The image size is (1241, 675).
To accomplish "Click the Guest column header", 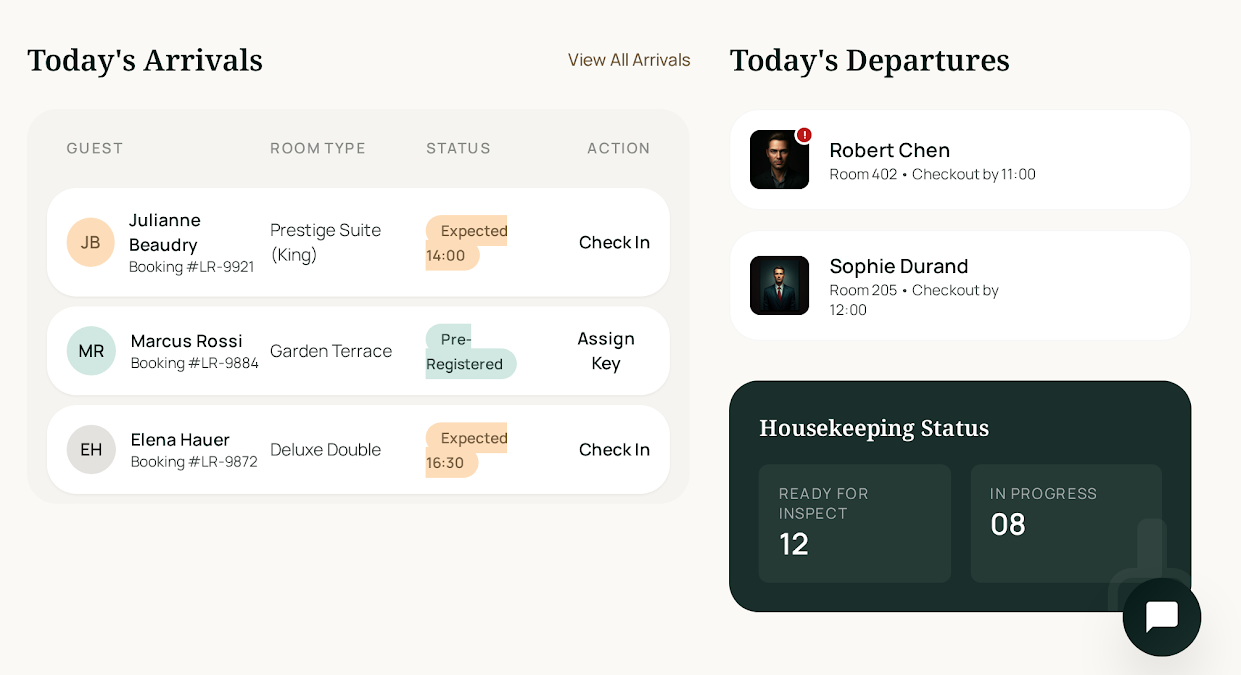I will click(x=95, y=148).
